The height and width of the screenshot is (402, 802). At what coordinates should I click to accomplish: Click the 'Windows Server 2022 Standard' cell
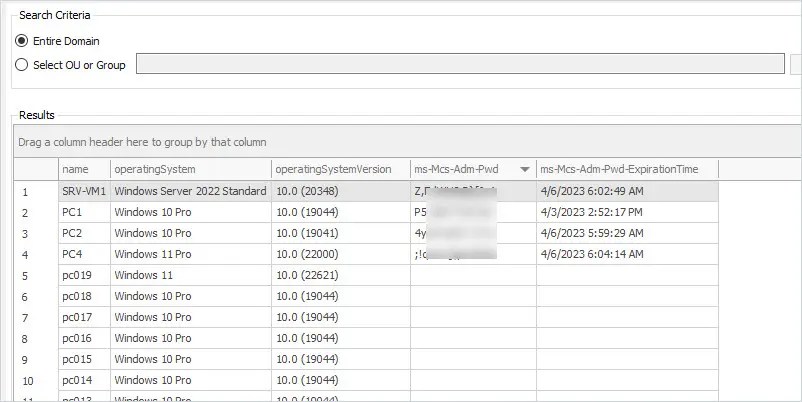click(x=191, y=191)
